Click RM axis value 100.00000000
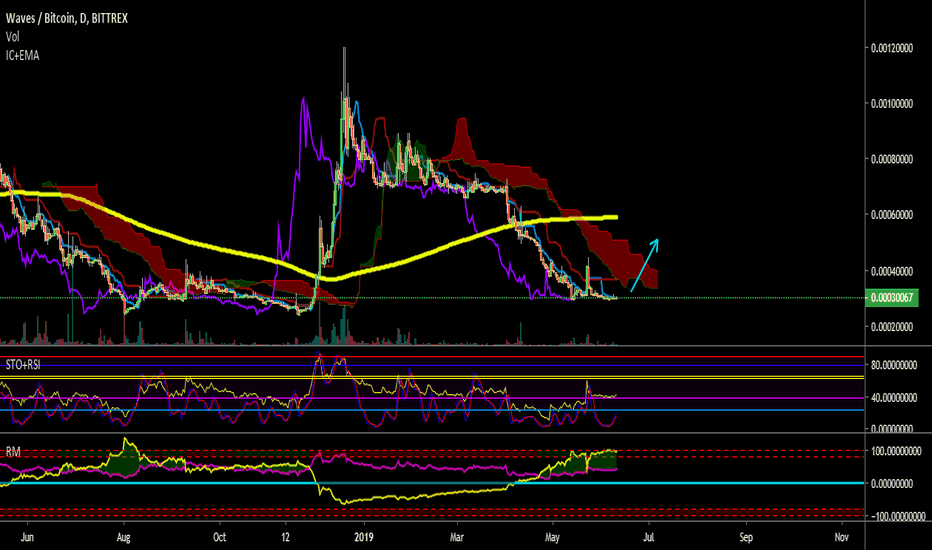The image size is (932, 550). [x=896, y=451]
